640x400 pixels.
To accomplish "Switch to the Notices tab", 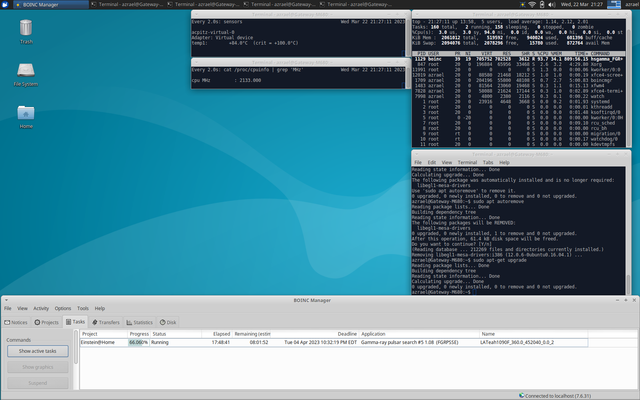I will 17,322.
